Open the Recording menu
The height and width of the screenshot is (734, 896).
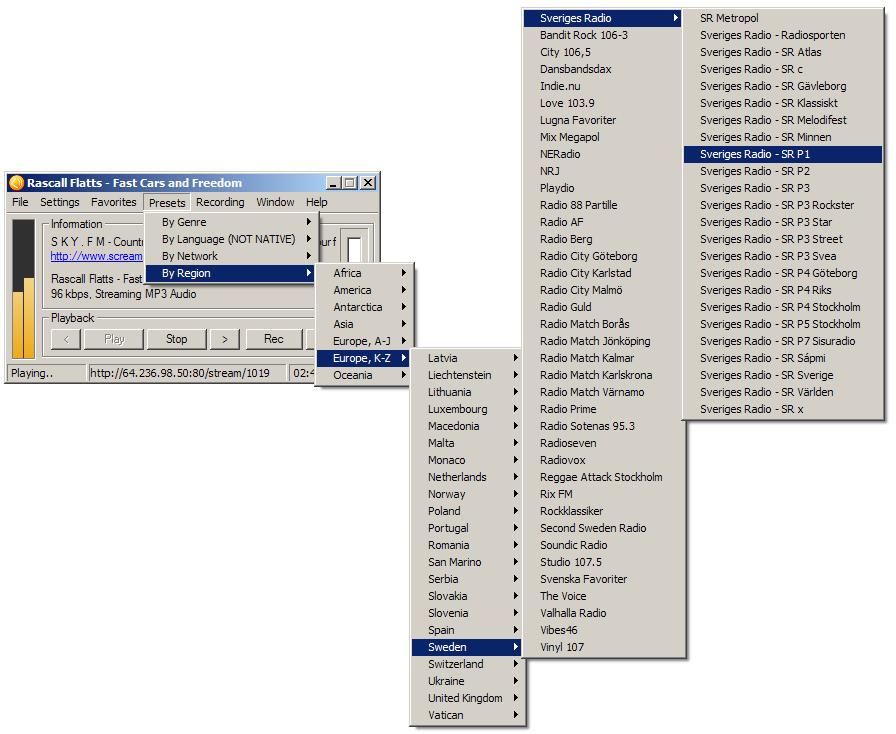coord(220,202)
